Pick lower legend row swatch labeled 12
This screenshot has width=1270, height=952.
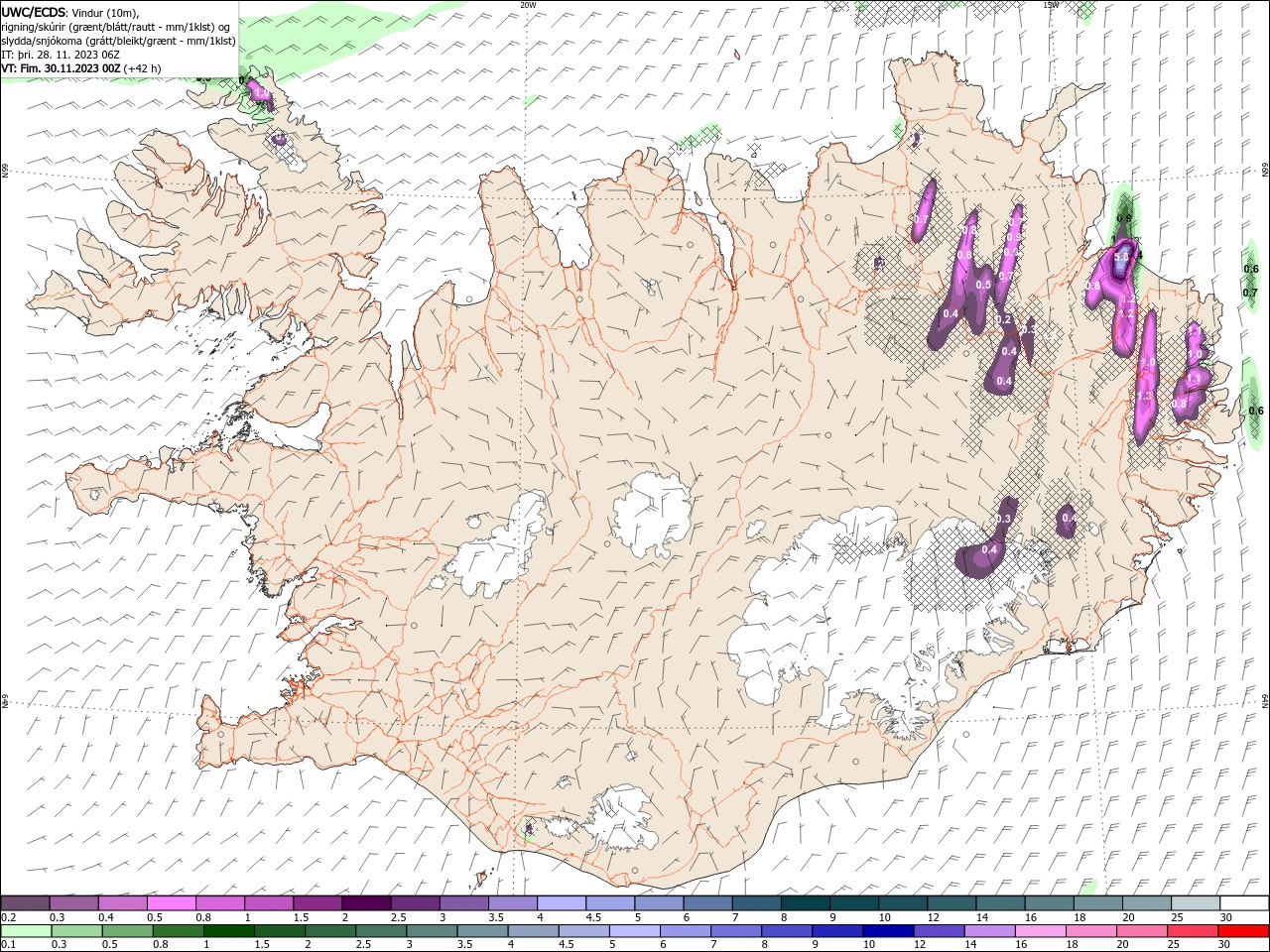click(x=940, y=931)
